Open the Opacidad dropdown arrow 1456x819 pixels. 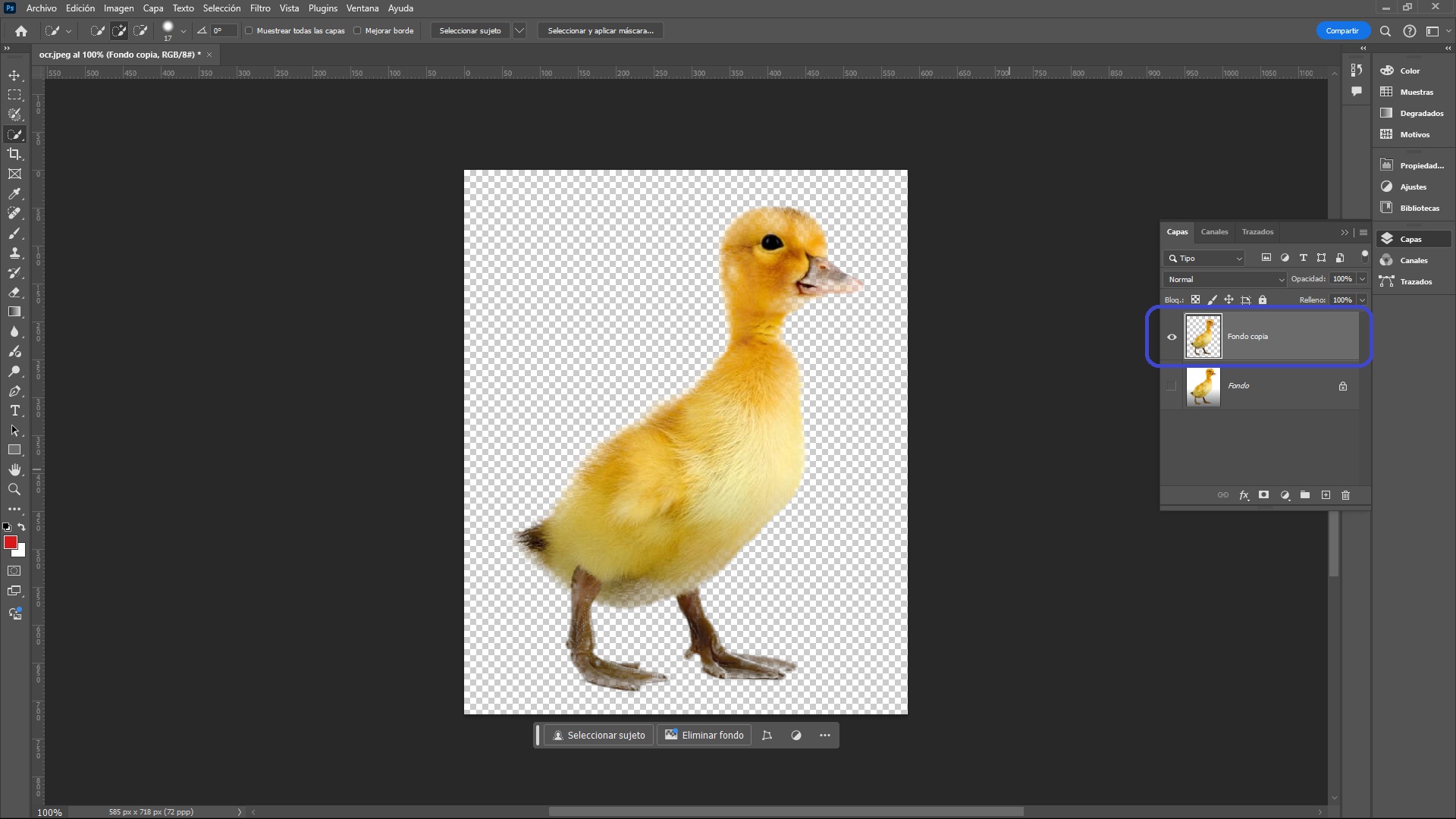[1362, 279]
